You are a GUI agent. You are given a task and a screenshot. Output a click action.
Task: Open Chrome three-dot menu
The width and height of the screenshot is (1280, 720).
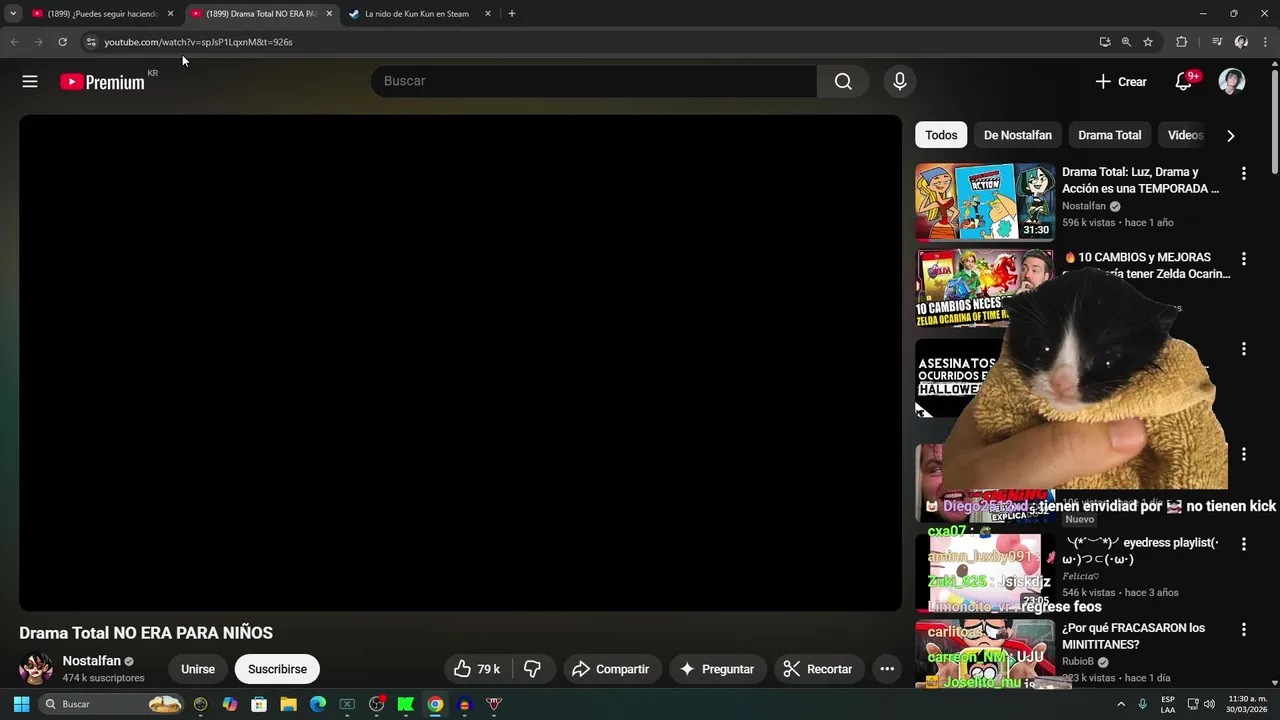coord(1266,42)
